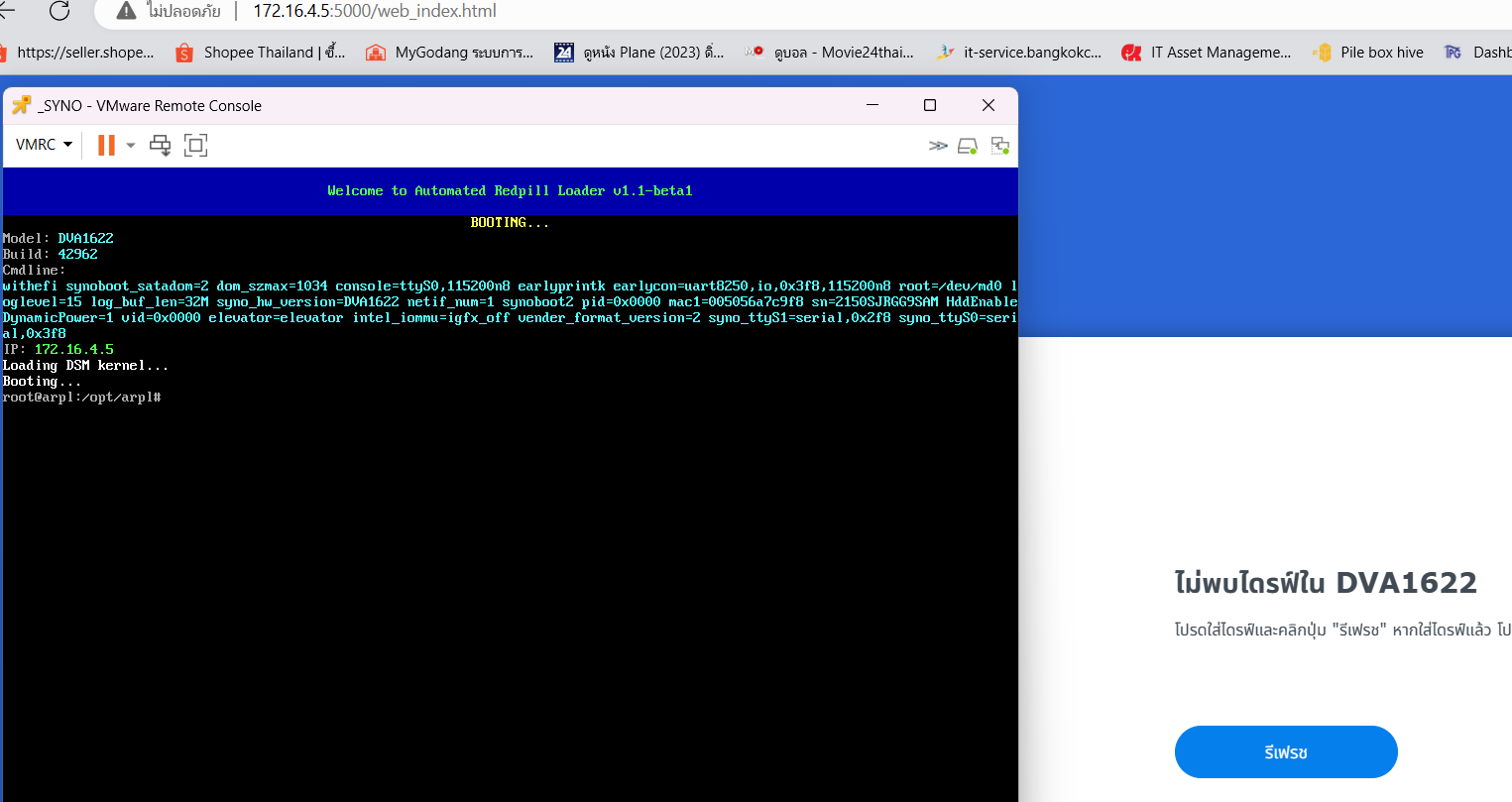Enter full screen mode in VMware Remote Console

click(195, 145)
